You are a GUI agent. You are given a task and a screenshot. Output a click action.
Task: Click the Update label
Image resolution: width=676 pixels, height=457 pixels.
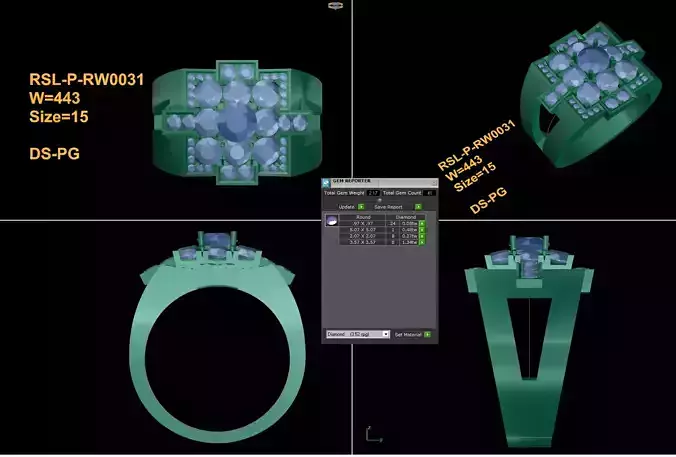(347, 207)
